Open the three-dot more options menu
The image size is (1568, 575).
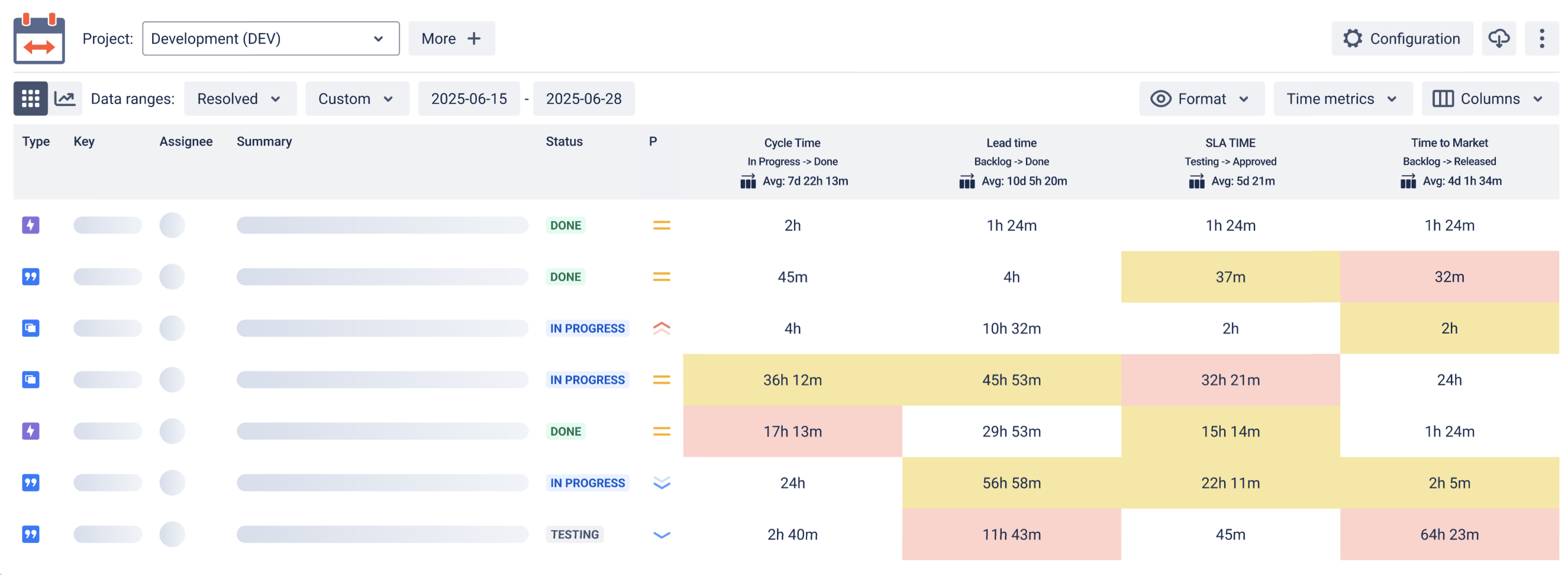pos(1541,38)
